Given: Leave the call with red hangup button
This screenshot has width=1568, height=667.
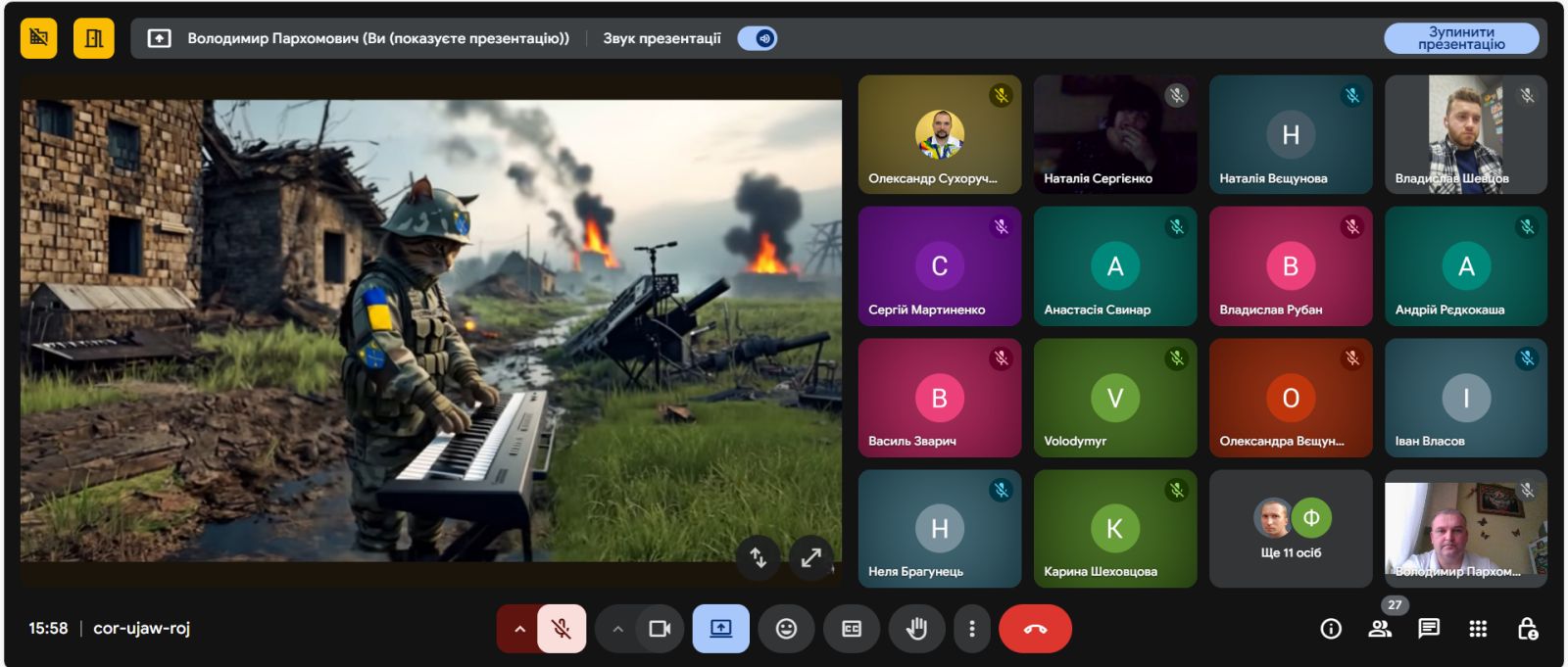Looking at the screenshot, I should point(1035,629).
